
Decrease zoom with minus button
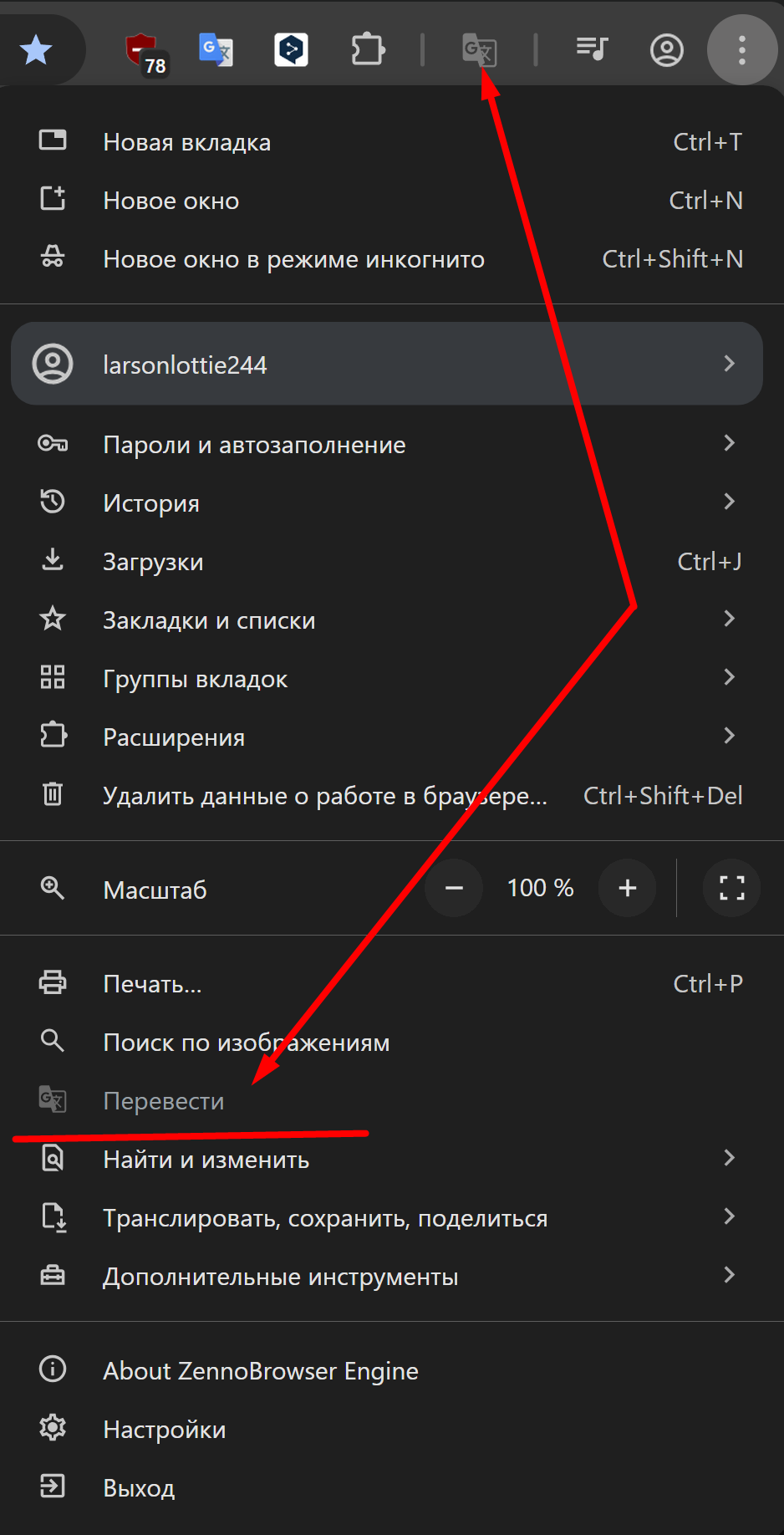454,888
